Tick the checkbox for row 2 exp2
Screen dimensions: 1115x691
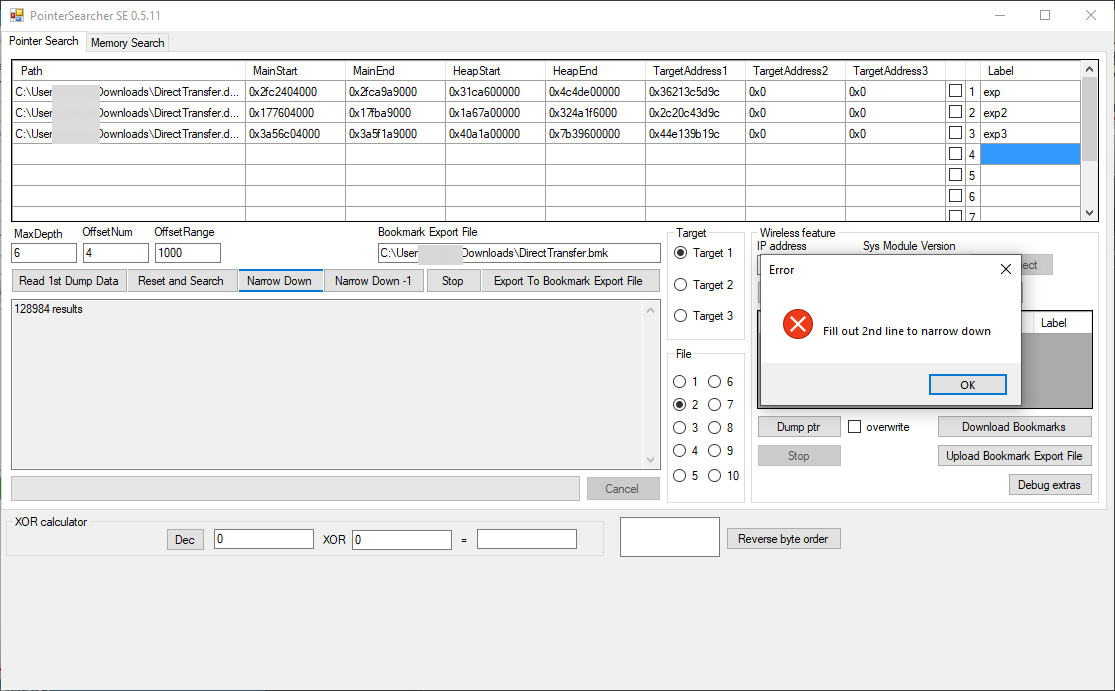pyautogui.click(x=956, y=112)
